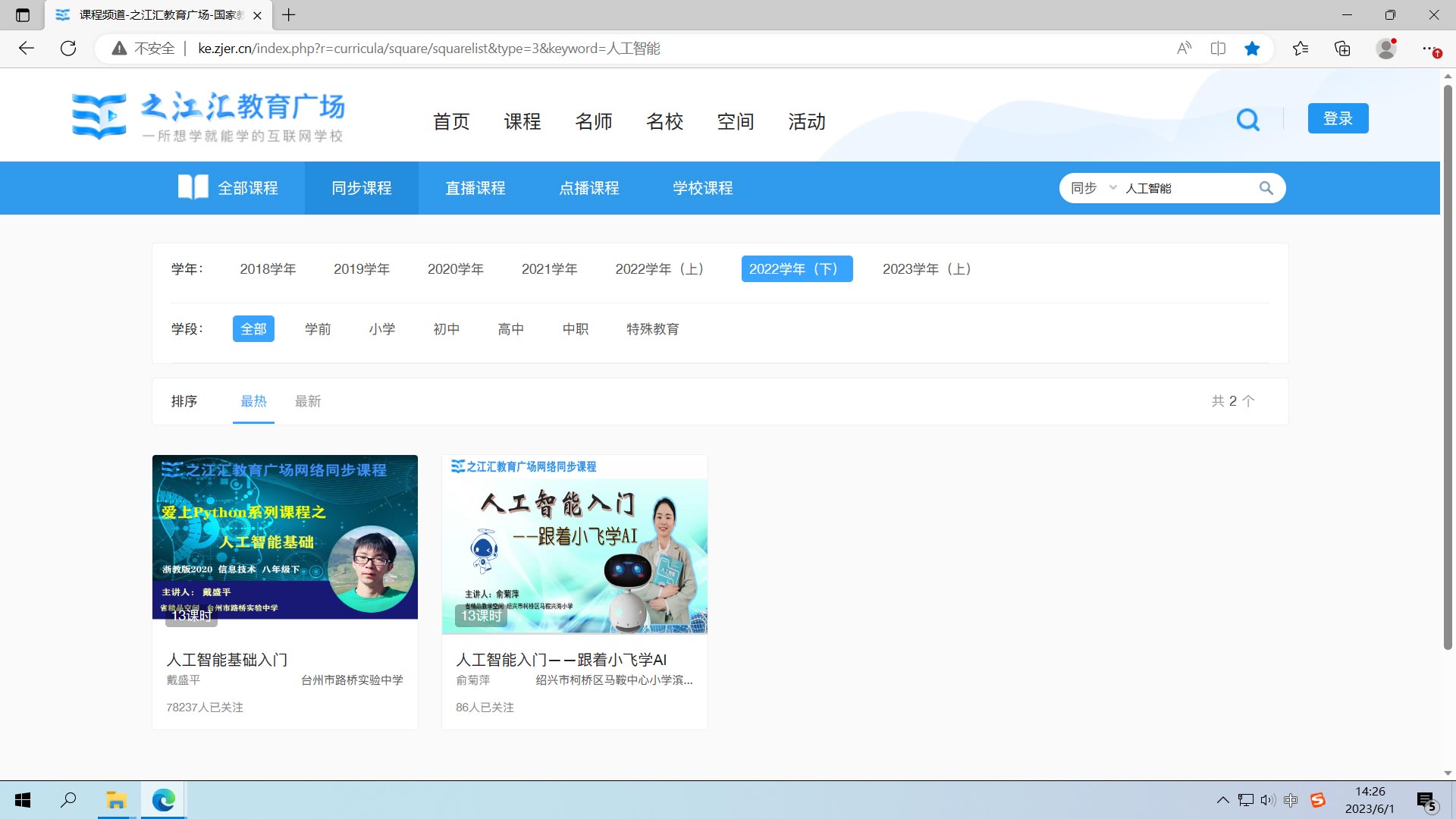Click the favorites star icon in address bar
The width and height of the screenshot is (1456, 819).
tap(1252, 49)
